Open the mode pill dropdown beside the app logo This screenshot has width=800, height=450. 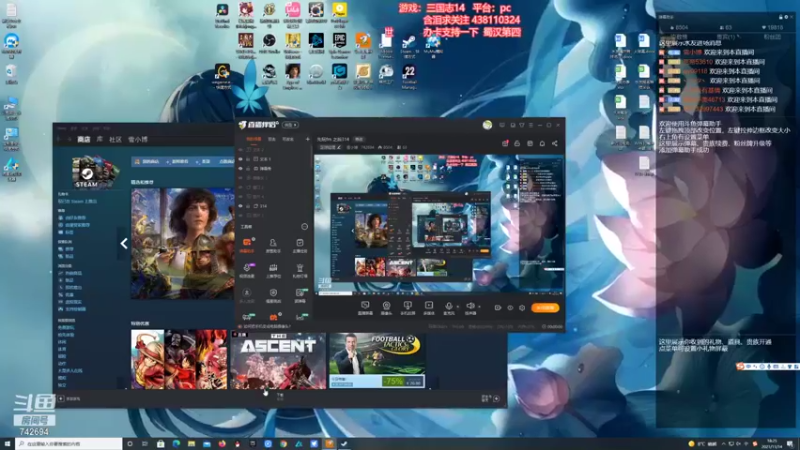[290, 125]
